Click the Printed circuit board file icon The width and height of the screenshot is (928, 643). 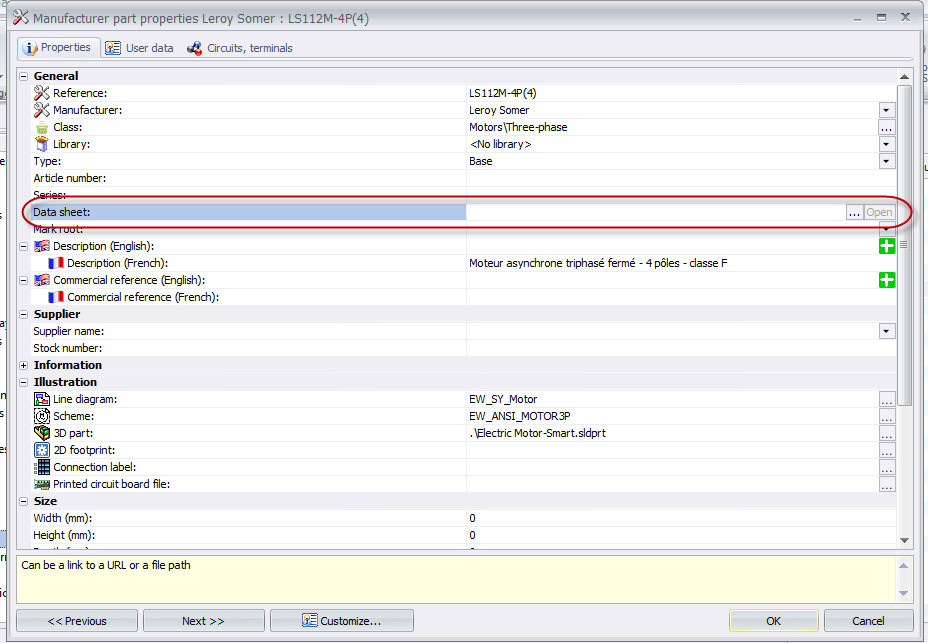tap(42, 484)
